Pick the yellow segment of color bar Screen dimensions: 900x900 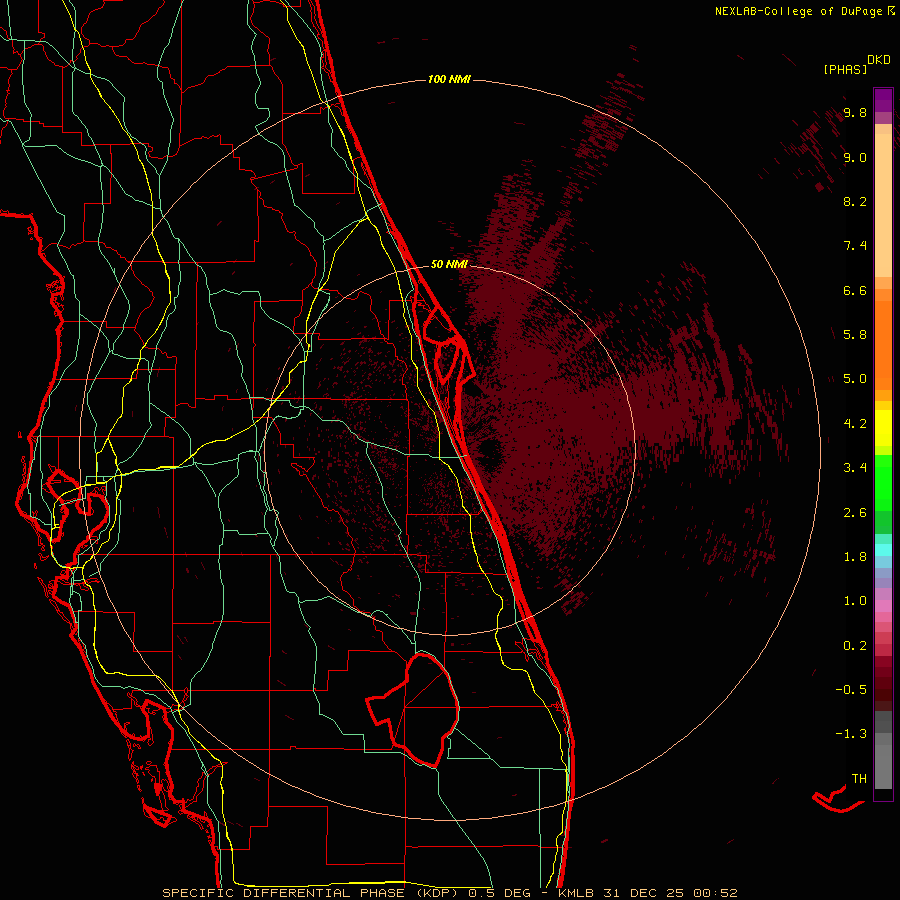(883, 428)
